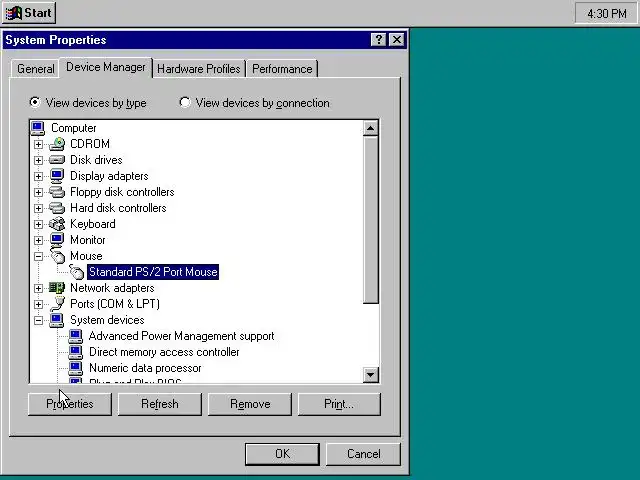Select the Disk drives label

(x=96, y=160)
